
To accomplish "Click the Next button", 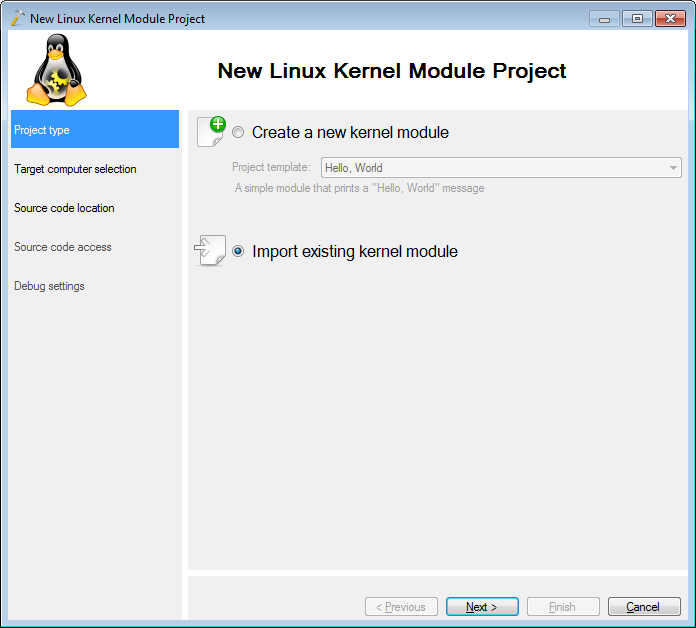I will click(482, 606).
